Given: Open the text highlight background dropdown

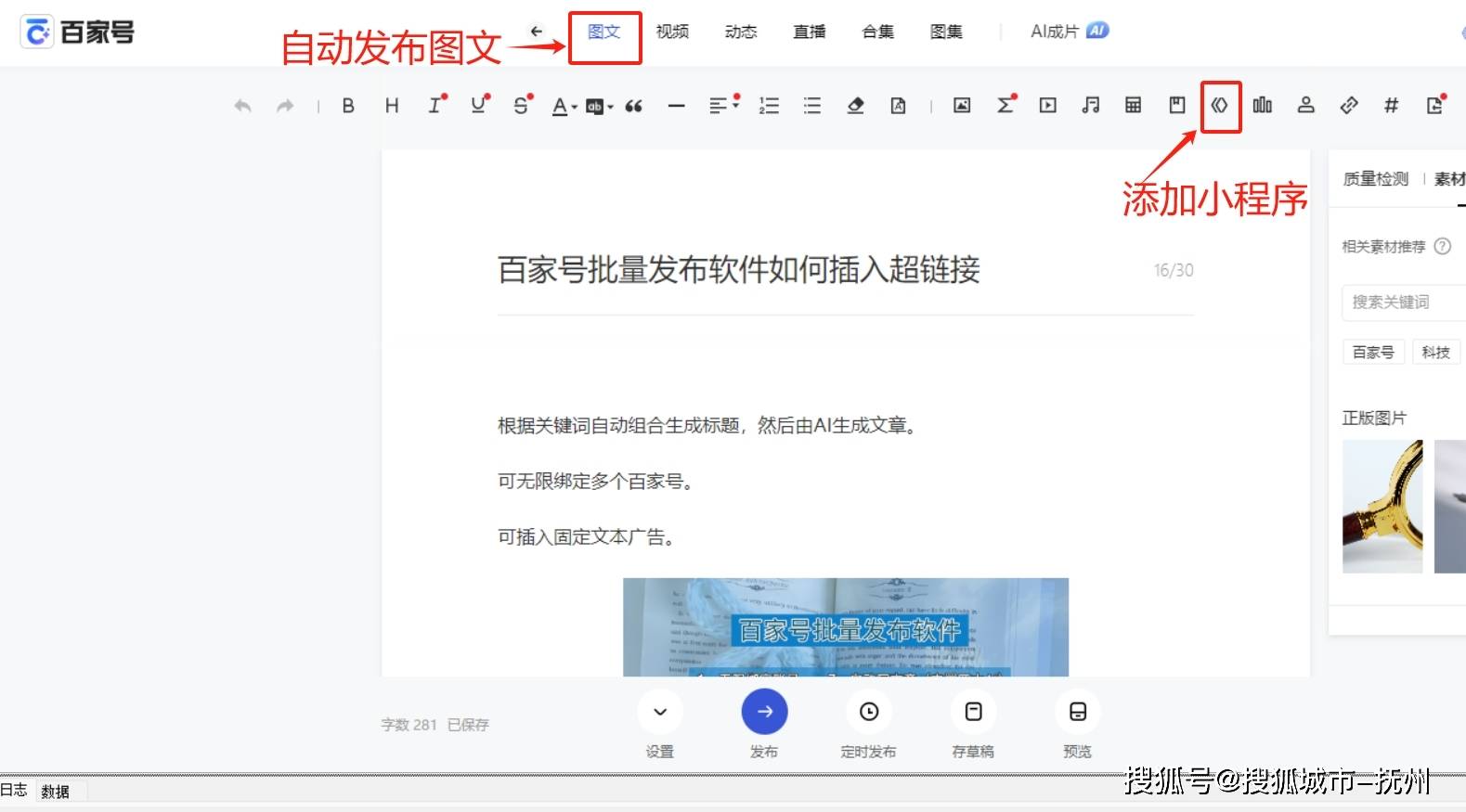Looking at the screenshot, I should 599,107.
